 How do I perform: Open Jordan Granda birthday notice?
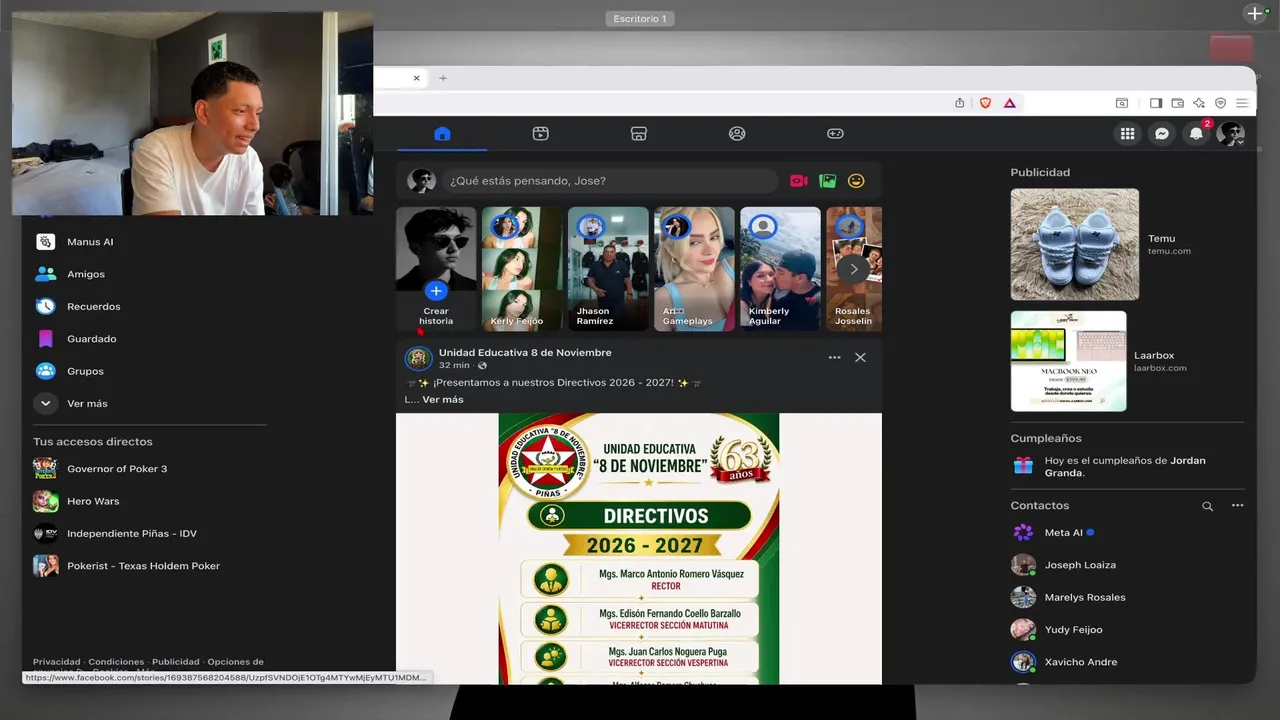[x=1127, y=466]
